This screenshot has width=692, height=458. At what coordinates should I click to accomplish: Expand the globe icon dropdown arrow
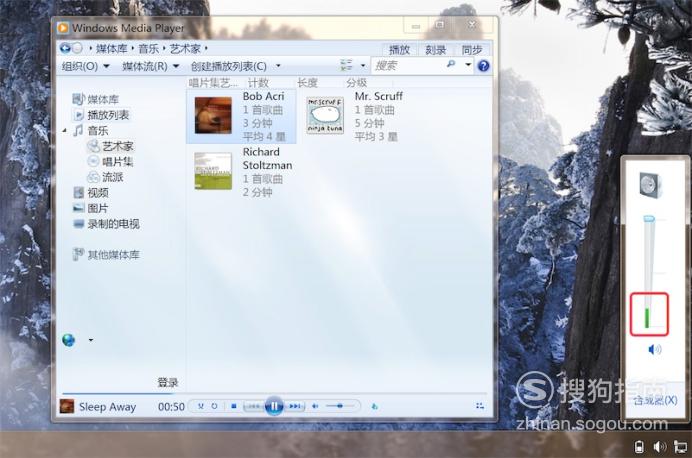pos(90,340)
